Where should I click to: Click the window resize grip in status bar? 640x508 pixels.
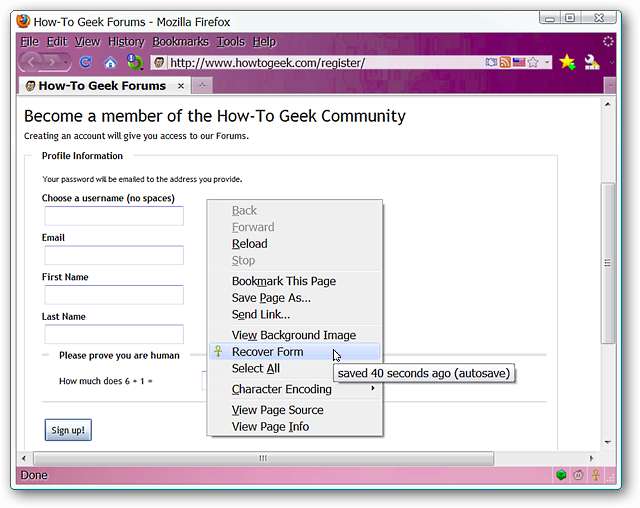click(611, 476)
